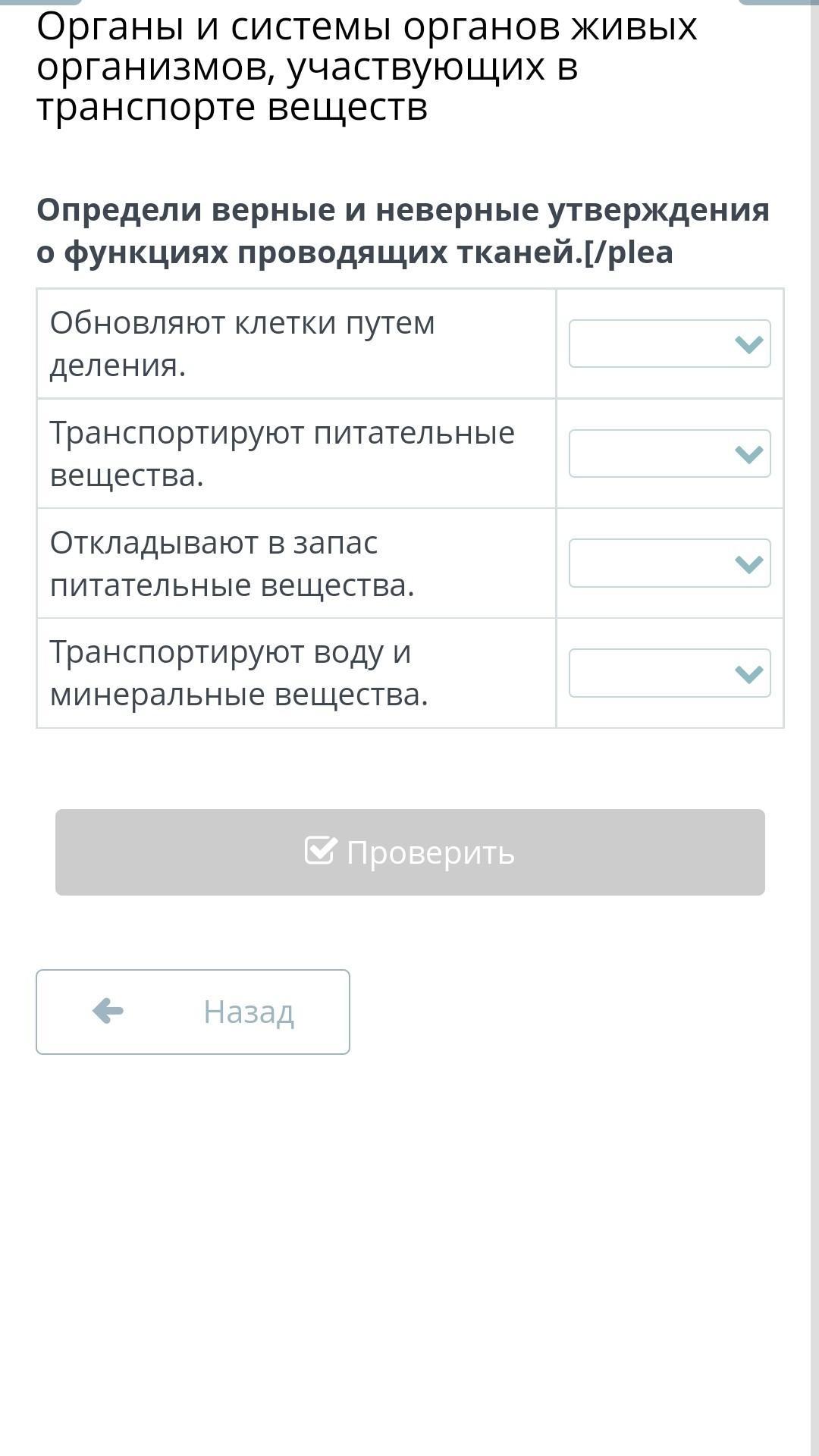Select the text "Транспортируют воду и минеральные вещества"

(239, 673)
